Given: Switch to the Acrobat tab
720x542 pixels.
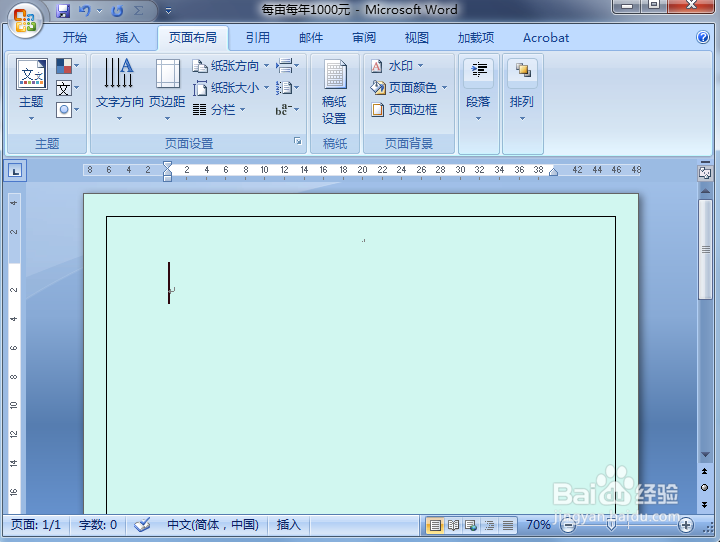Looking at the screenshot, I should [x=546, y=38].
